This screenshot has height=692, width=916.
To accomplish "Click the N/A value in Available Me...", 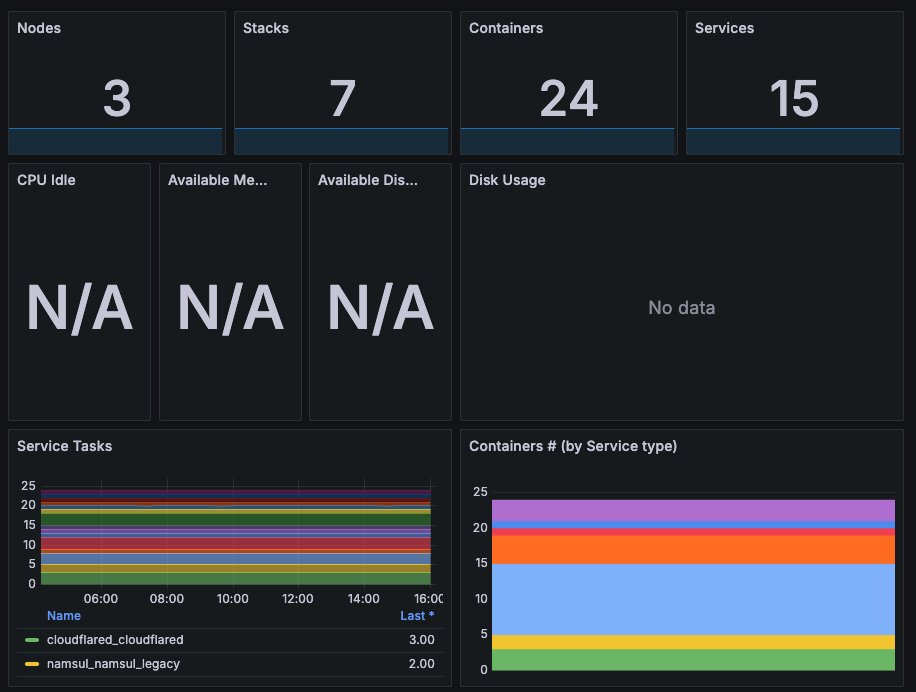I will pyautogui.click(x=230, y=308).
